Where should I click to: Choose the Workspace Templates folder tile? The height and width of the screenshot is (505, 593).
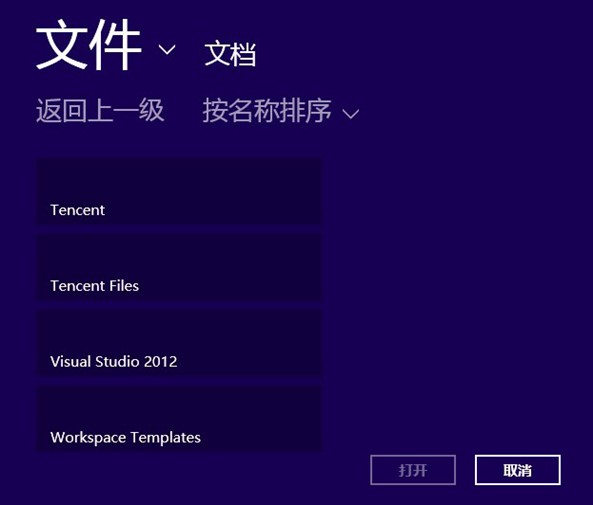pyautogui.click(x=179, y=419)
